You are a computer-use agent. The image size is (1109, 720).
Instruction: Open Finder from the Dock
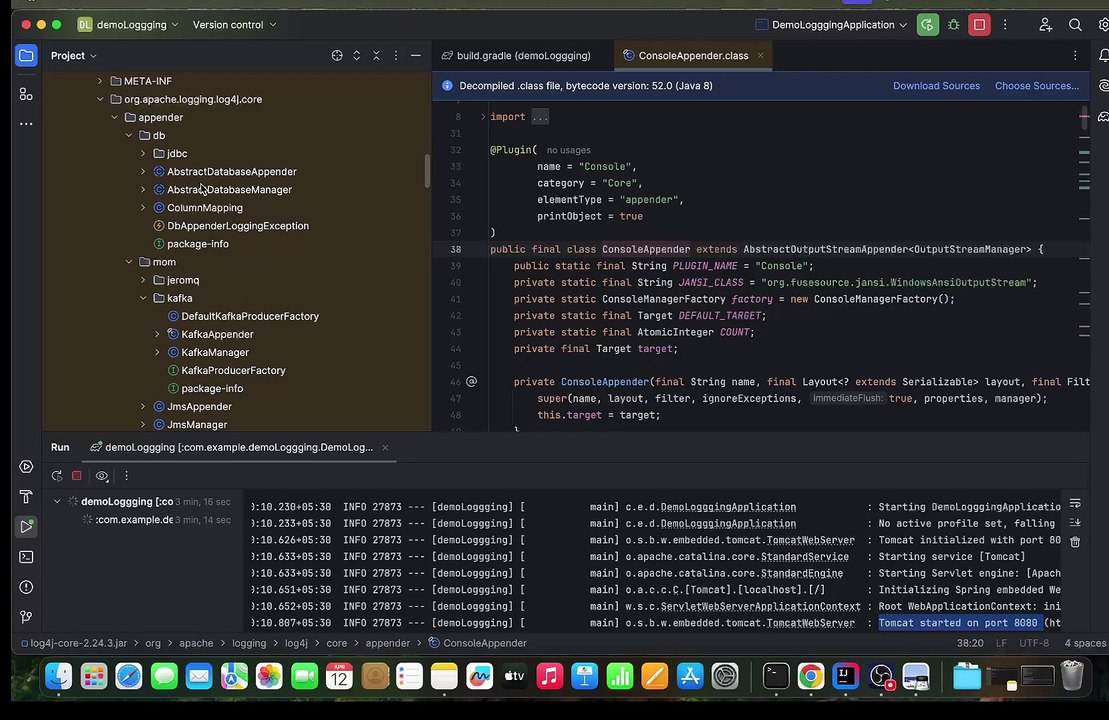click(59, 676)
